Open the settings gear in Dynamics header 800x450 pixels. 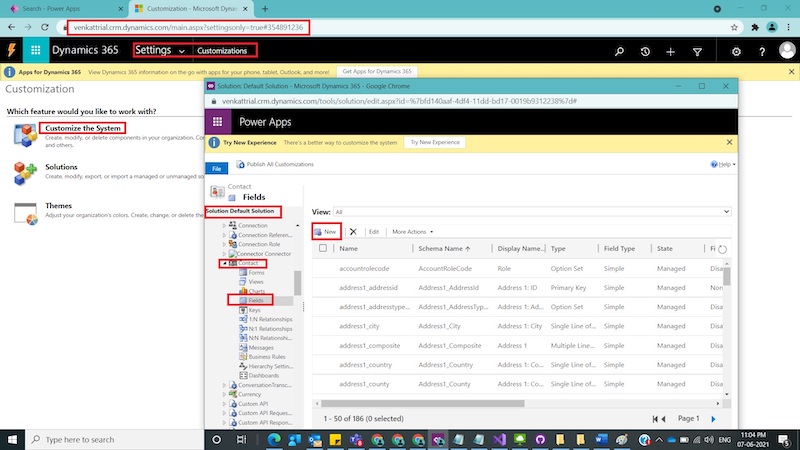[736, 51]
